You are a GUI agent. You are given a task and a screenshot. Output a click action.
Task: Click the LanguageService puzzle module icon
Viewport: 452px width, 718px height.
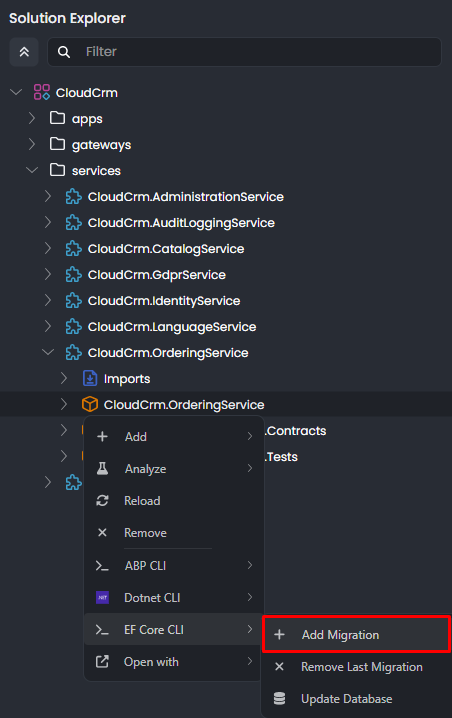coord(74,326)
